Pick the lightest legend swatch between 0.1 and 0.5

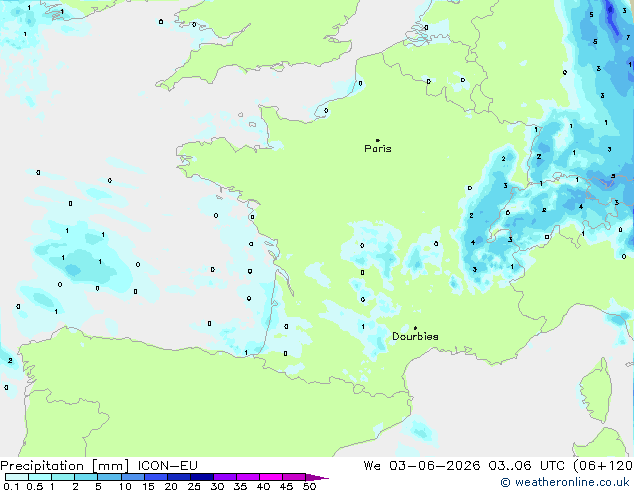pyautogui.click(x=17, y=477)
